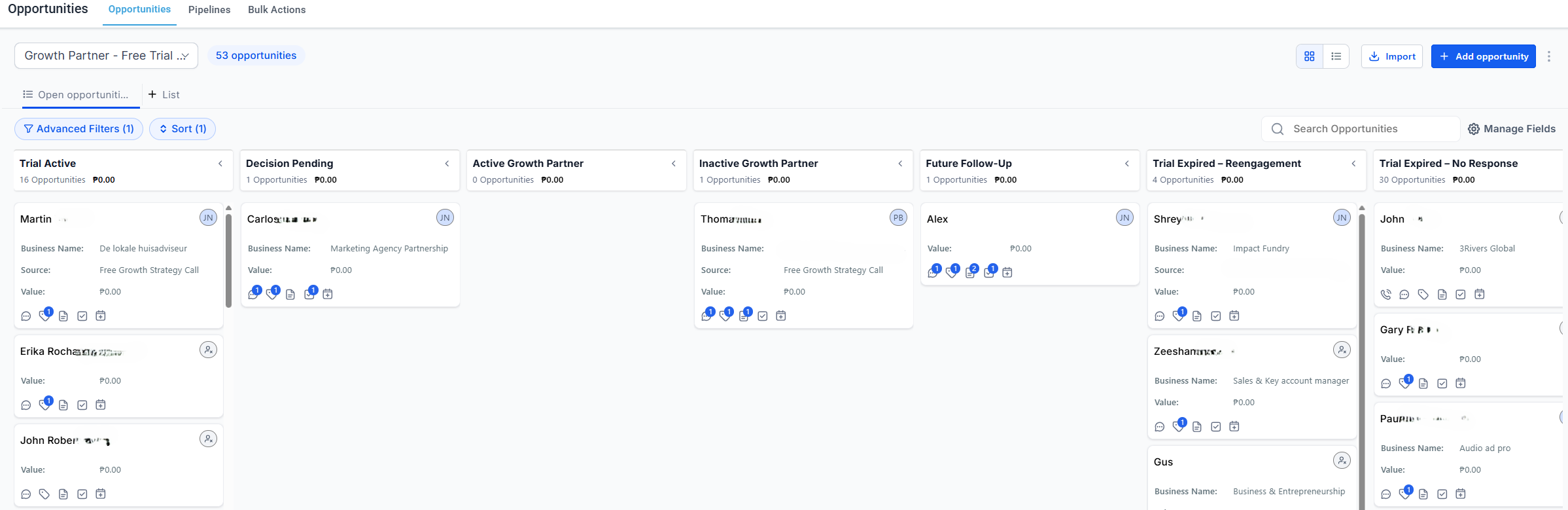Collapse the Decision Pending column
The width and height of the screenshot is (1568, 510).
click(x=447, y=164)
